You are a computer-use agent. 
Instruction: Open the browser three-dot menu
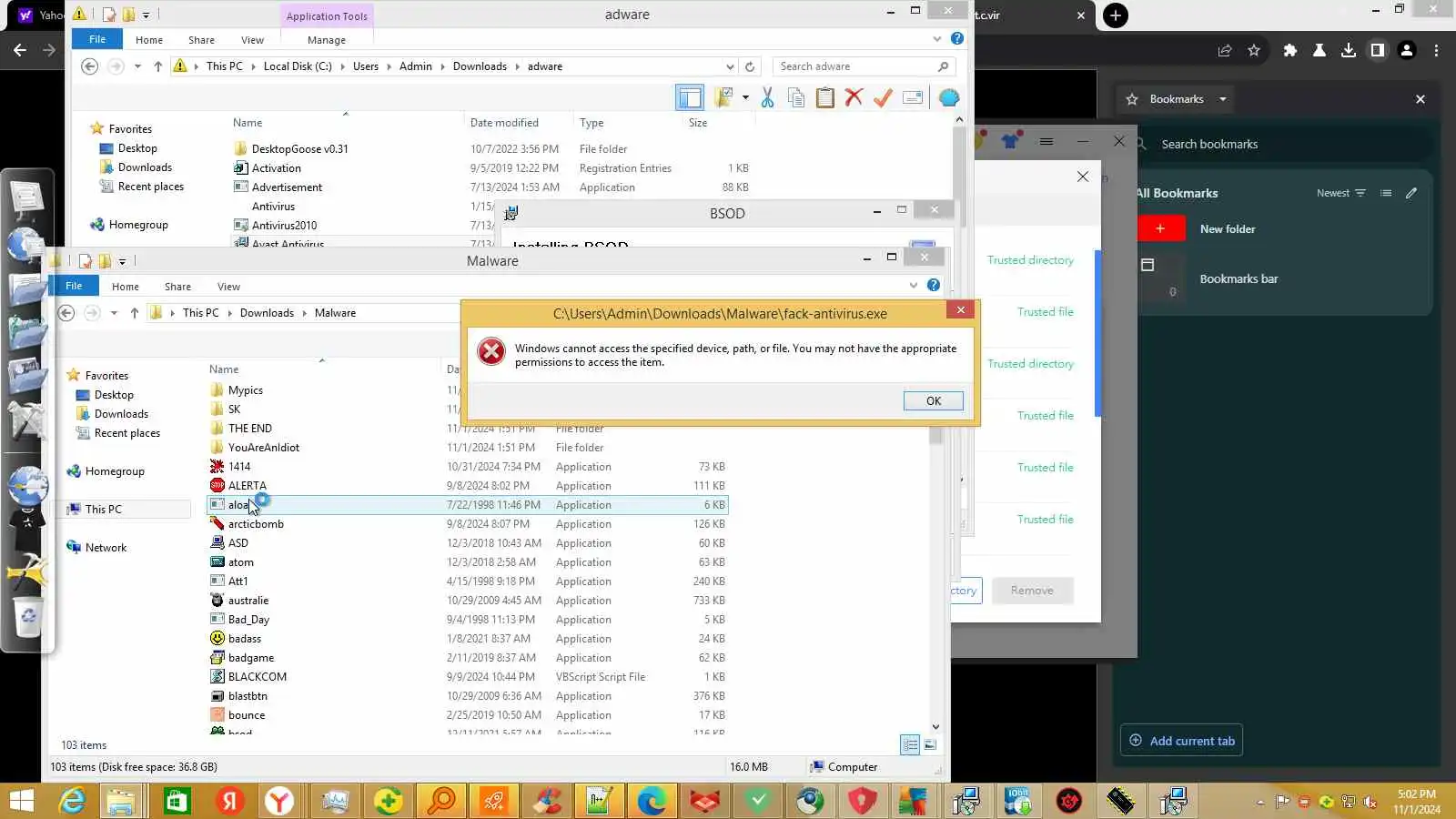click(1436, 51)
